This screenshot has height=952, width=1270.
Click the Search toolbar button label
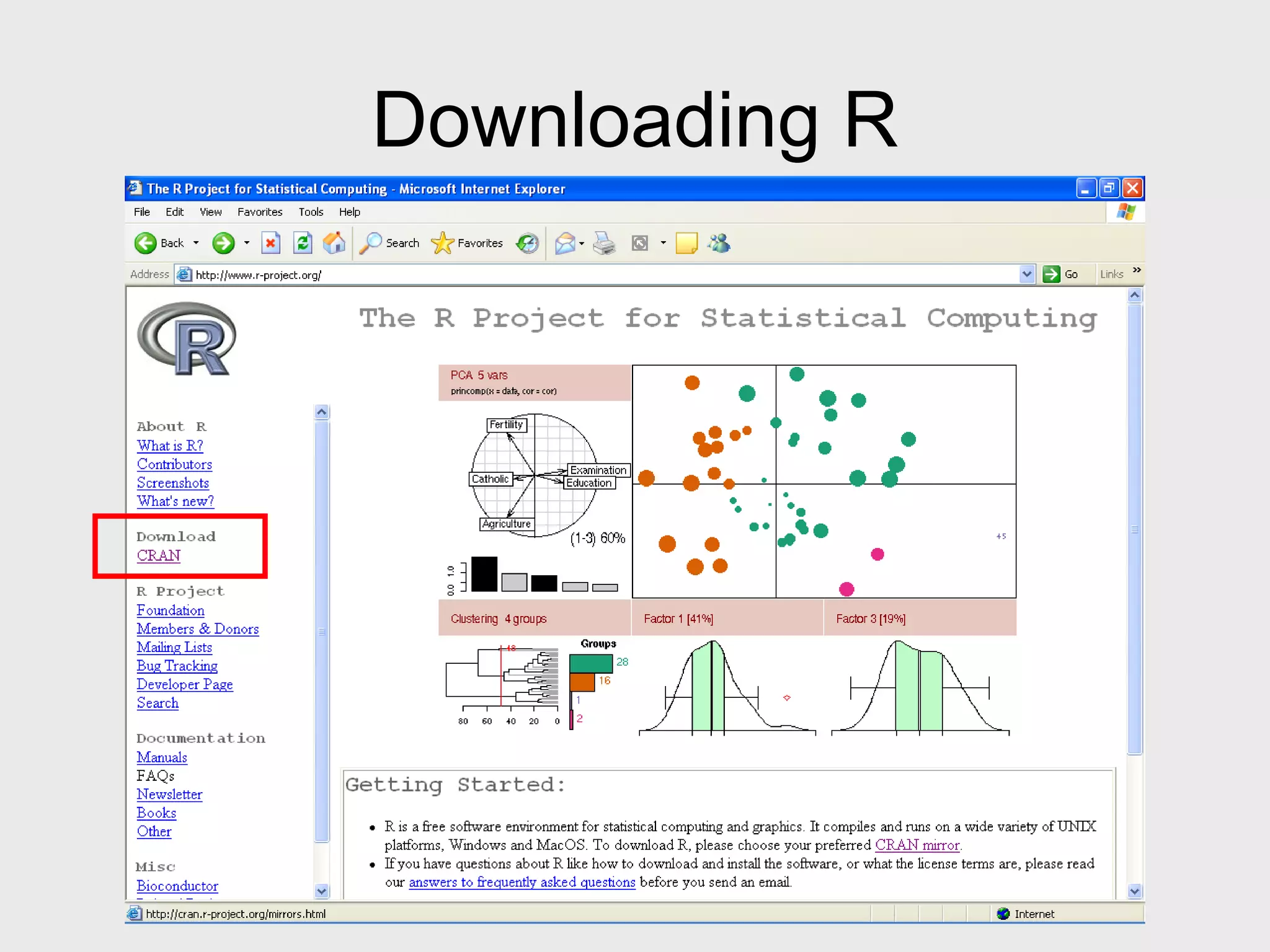pyautogui.click(x=402, y=243)
